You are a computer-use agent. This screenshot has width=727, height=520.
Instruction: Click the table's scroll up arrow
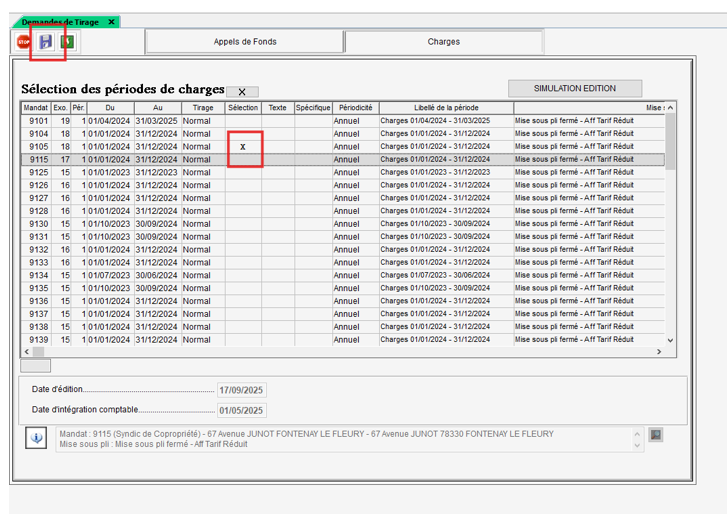[x=670, y=108]
